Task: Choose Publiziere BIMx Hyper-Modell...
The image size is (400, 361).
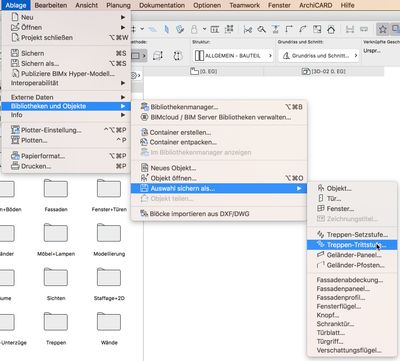Action: pos(66,73)
